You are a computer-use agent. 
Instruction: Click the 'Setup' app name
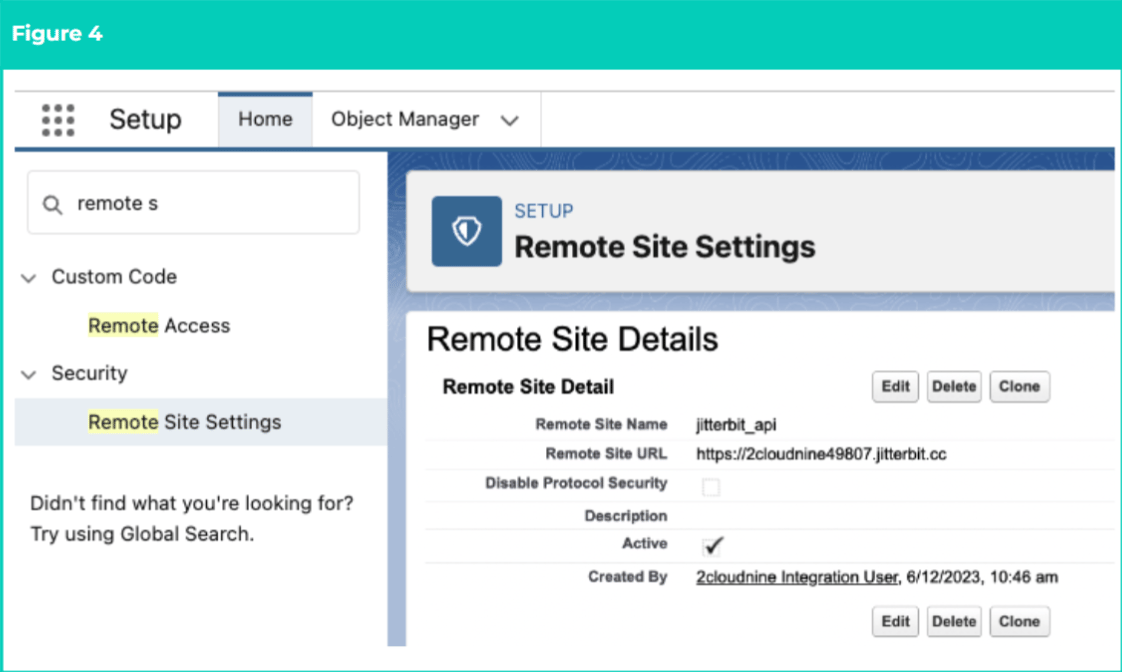tap(145, 119)
